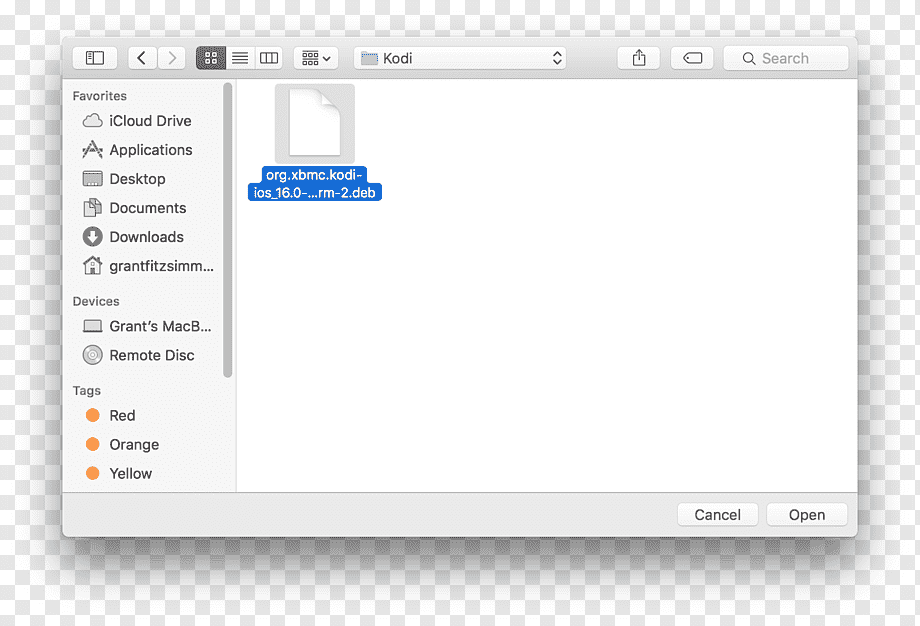
Task: Click the Downloads arrow icon
Action: tap(92, 236)
